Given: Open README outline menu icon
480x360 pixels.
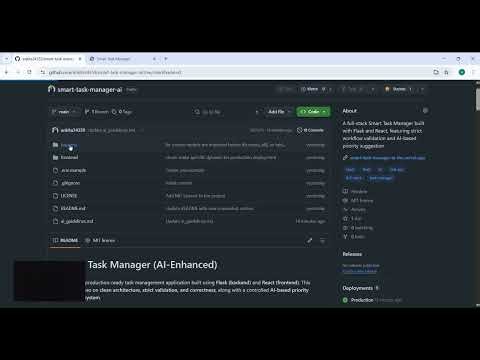Looking at the screenshot, I should pos(322,240).
